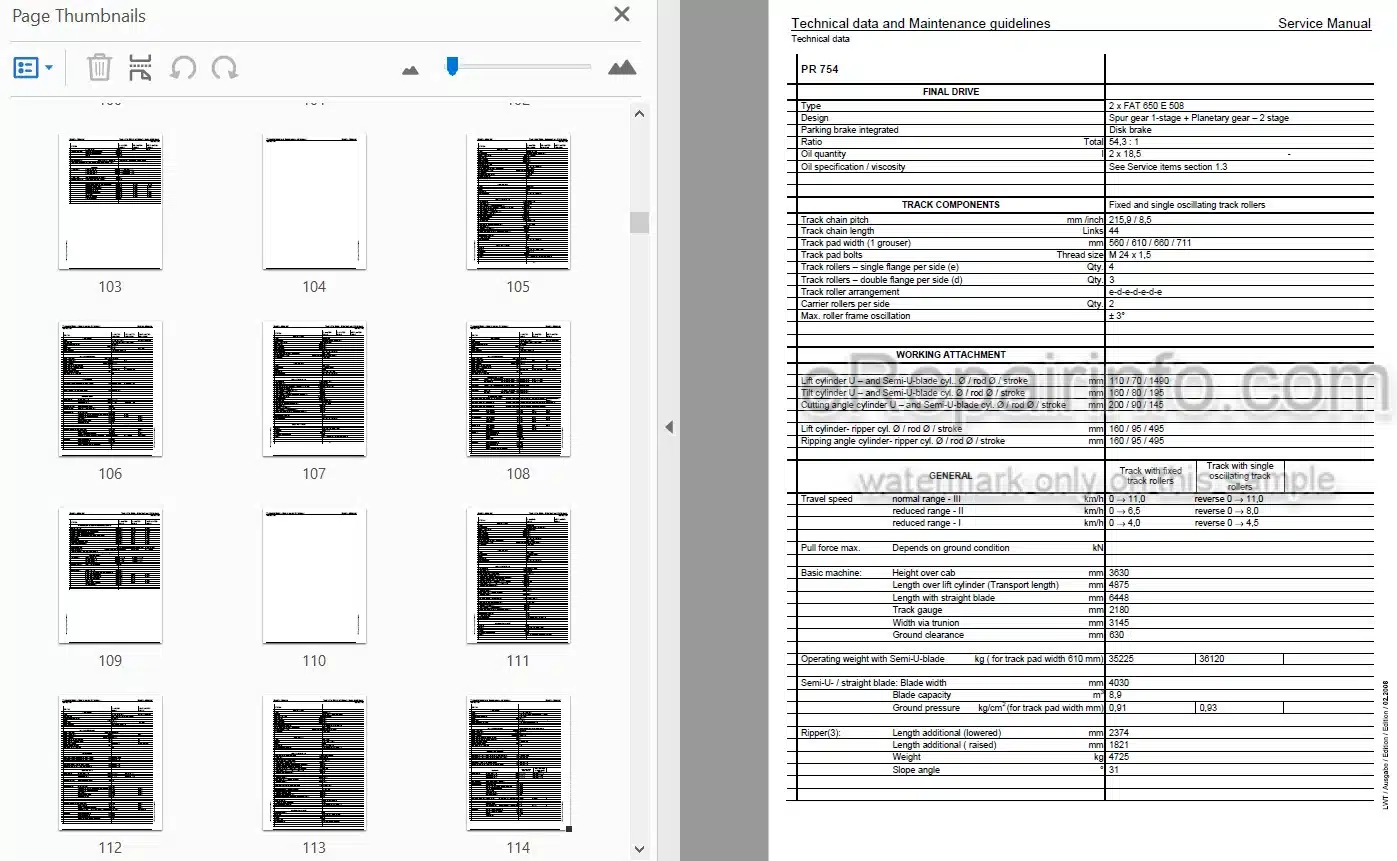The image size is (1397, 861).
Task: Select page thumbnail 108
Action: point(518,389)
